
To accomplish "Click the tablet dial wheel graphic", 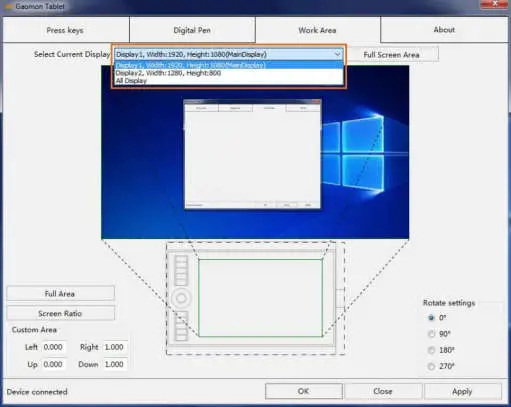I will (181, 298).
